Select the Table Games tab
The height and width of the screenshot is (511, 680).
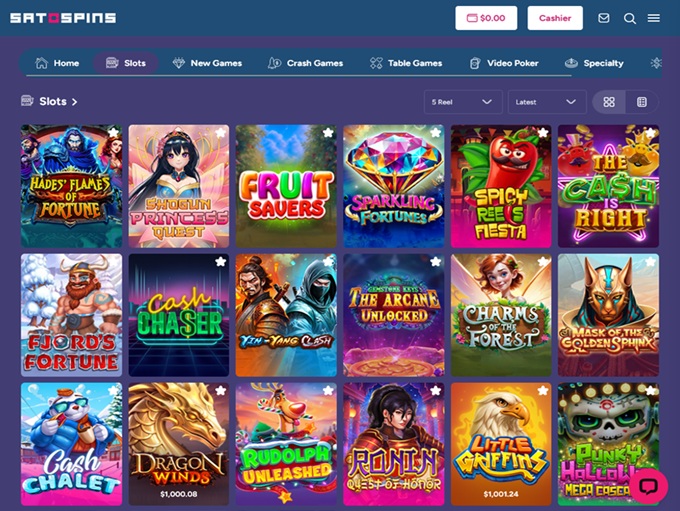(x=406, y=63)
